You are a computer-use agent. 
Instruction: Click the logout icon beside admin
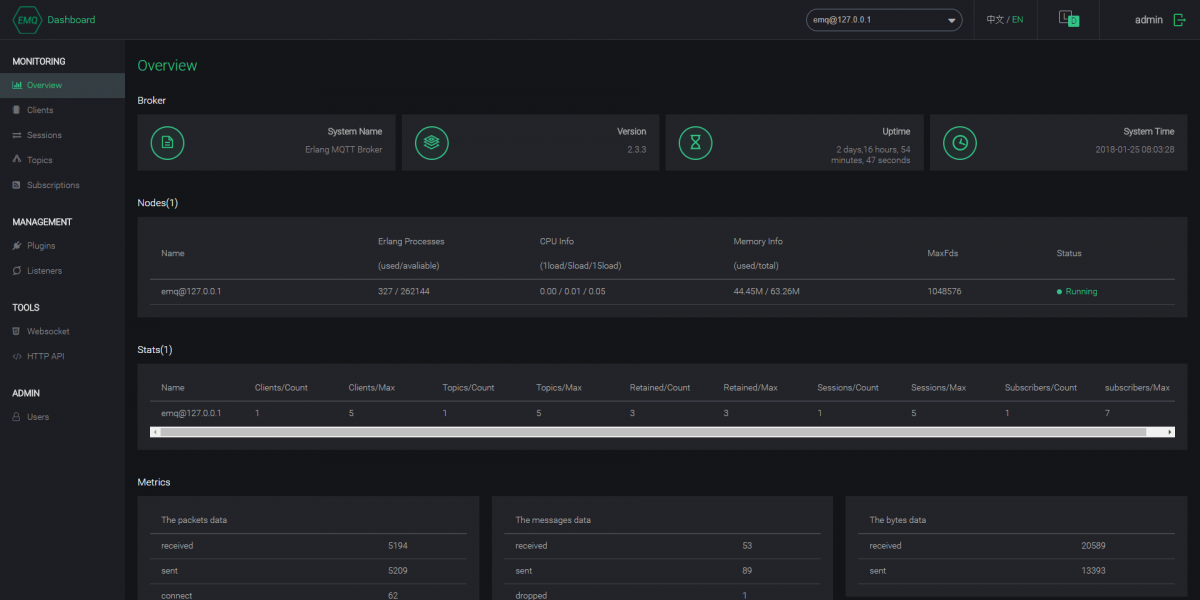[1179, 20]
